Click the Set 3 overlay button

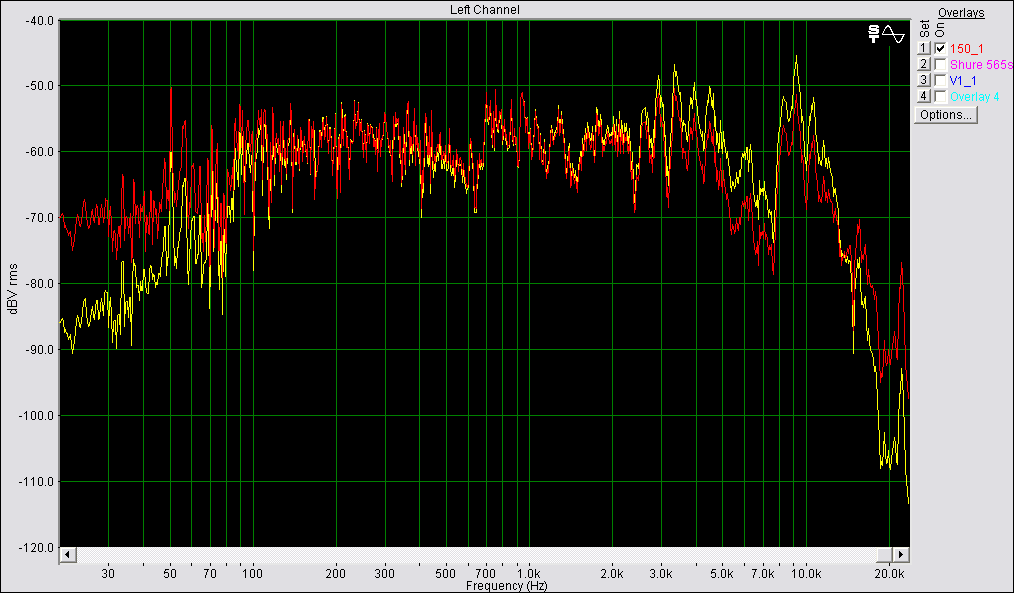pyautogui.click(x=923, y=80)
